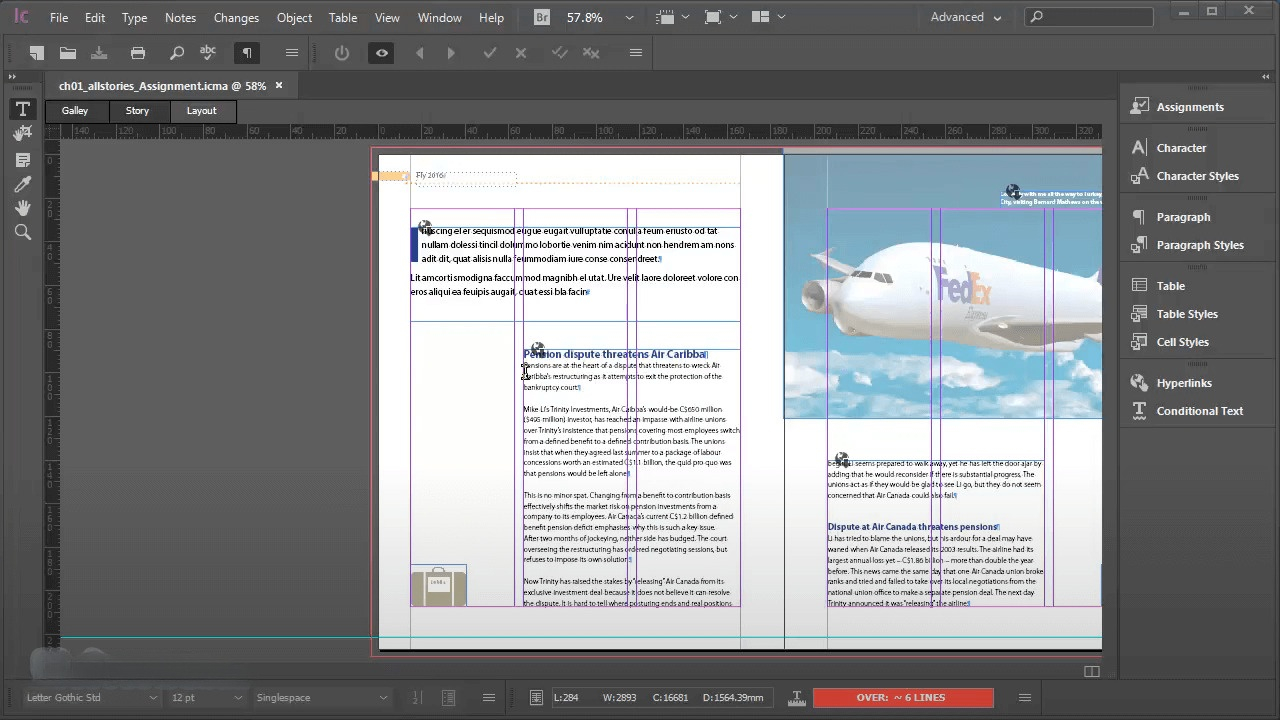Close the ch01_allstories_Assignment.icma tab

pyautogui.click(x=279, y=86)
